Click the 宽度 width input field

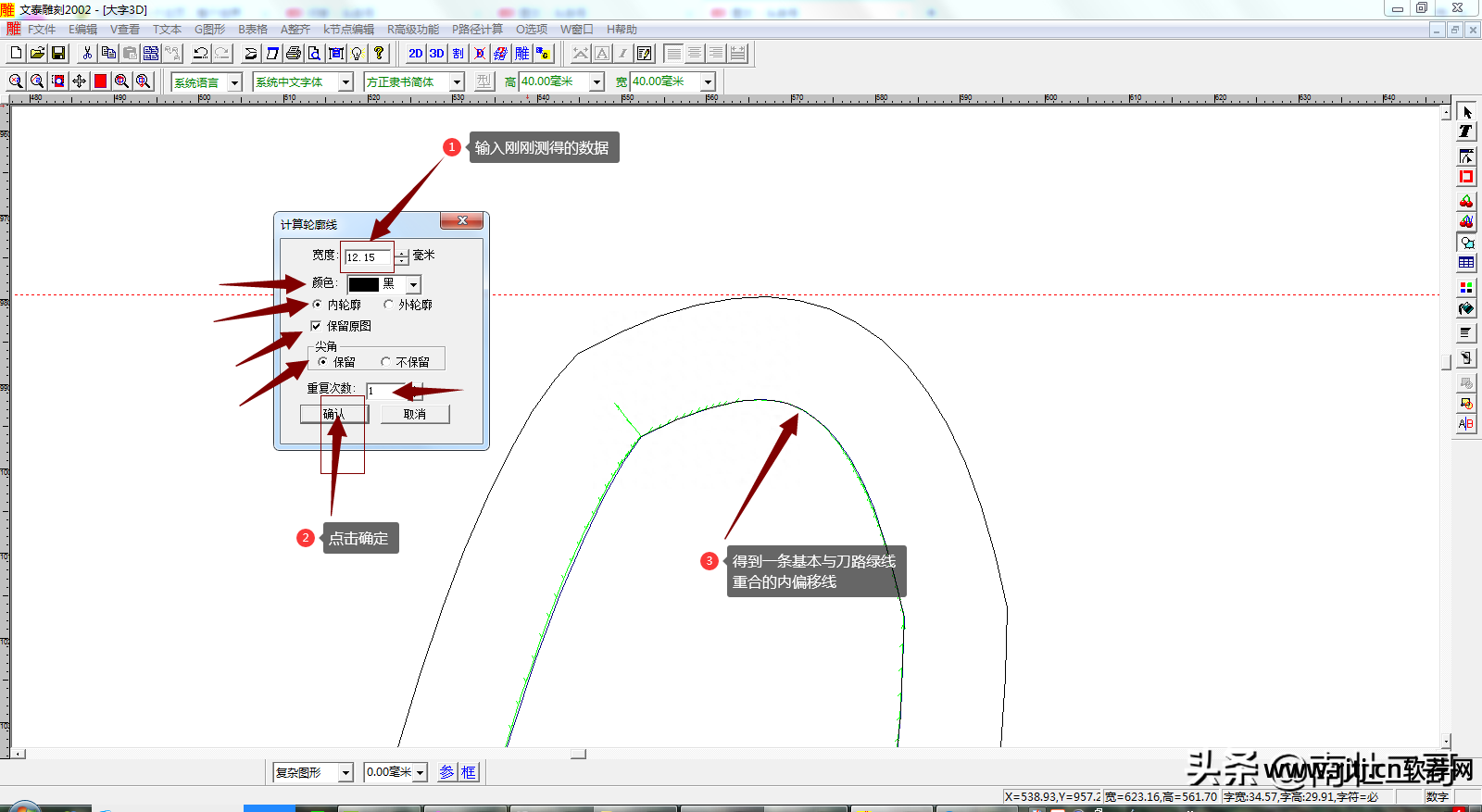[x=368, y=257]
